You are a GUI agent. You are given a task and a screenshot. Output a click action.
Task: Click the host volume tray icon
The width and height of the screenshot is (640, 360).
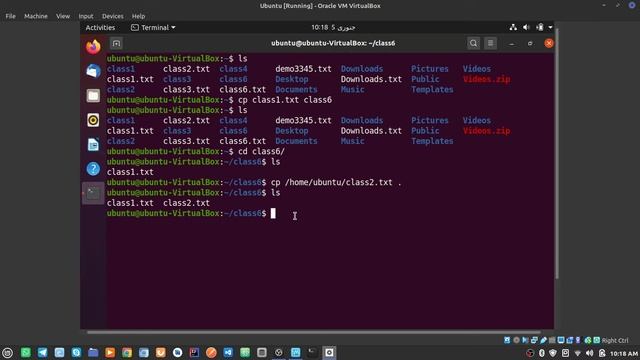(x=589, y=353)
